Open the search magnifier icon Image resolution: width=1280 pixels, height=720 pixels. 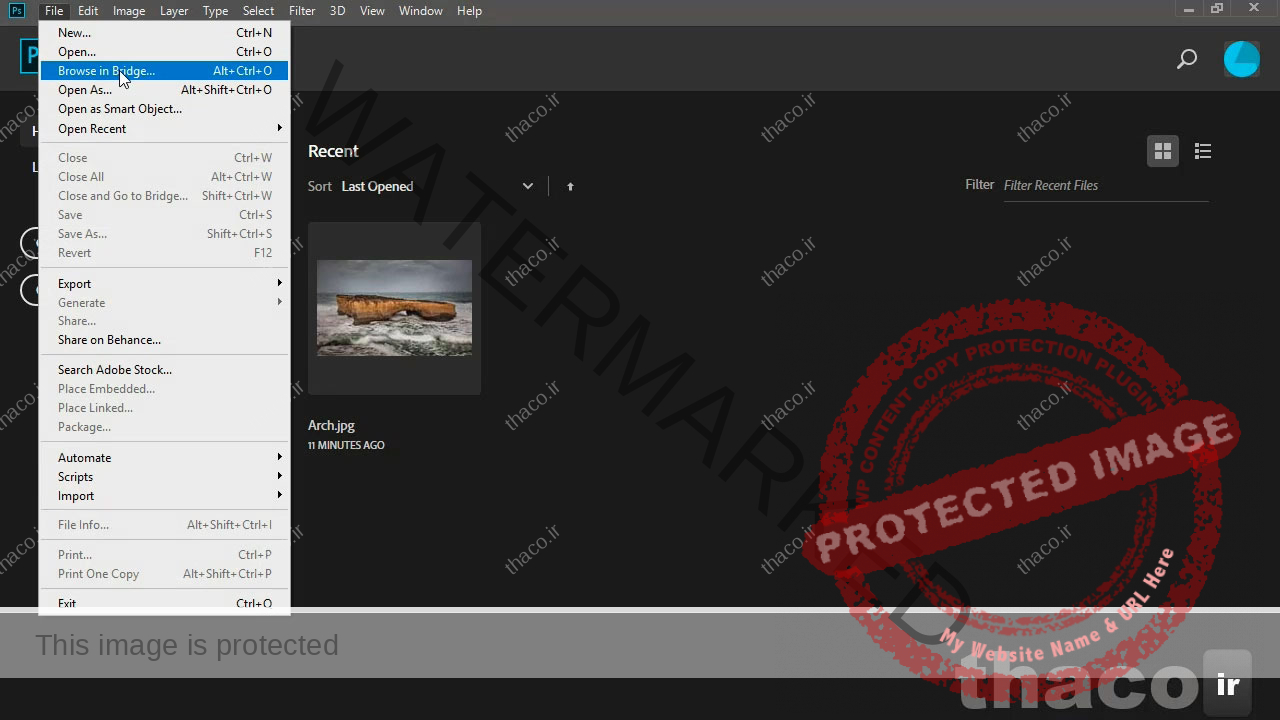1187,59
